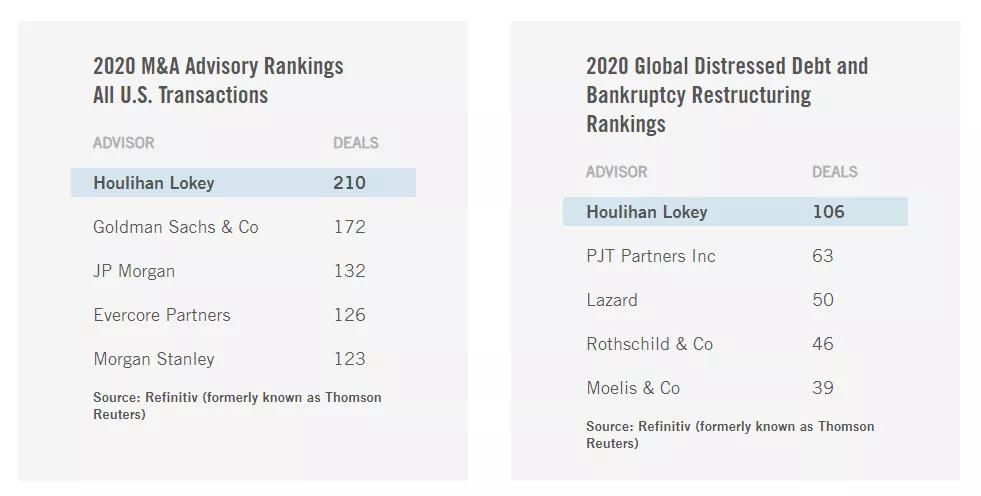Click the Rothschild & Co row label

(649, 344)
